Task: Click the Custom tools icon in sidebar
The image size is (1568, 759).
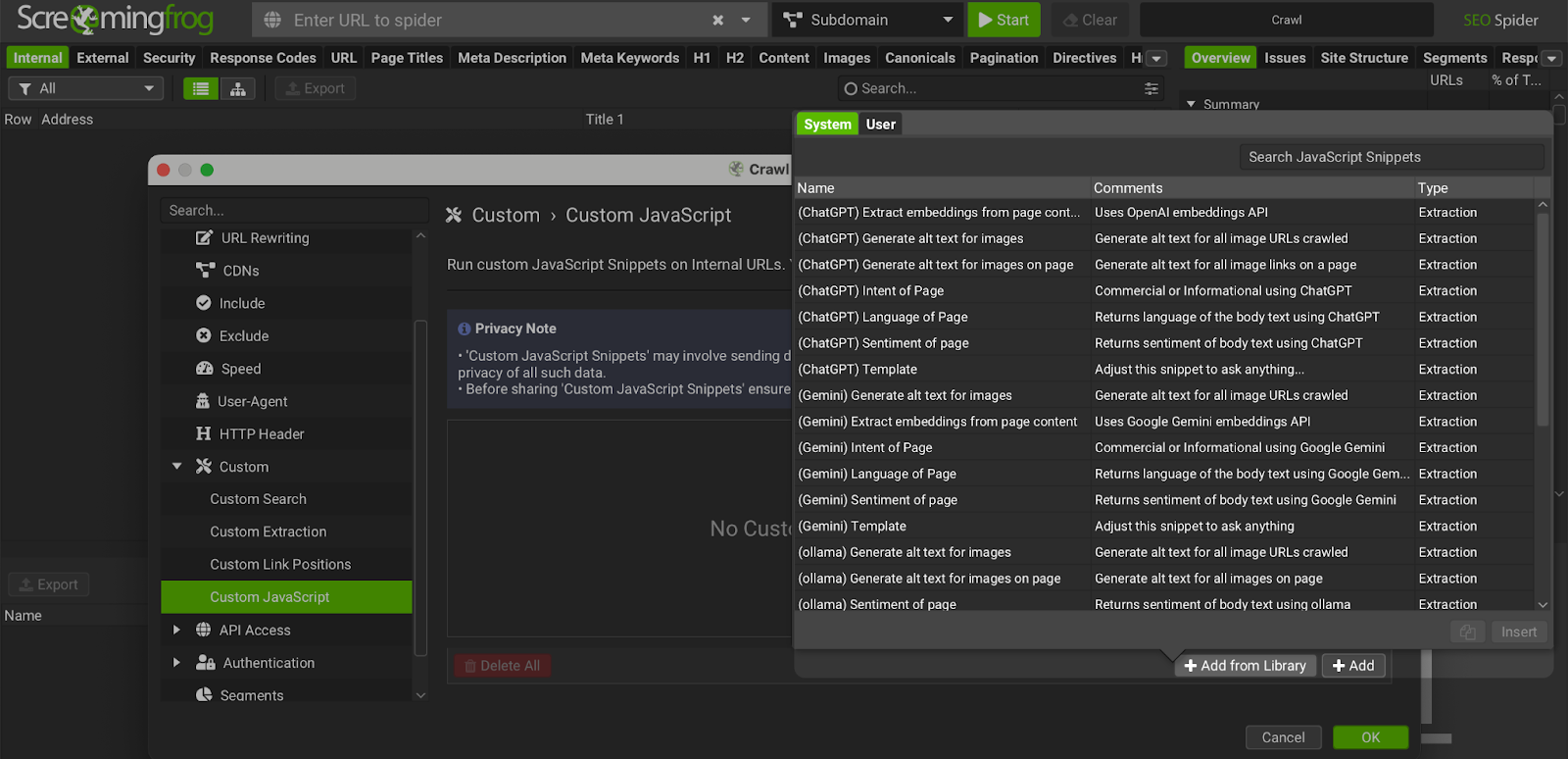Action: [204, 466]
